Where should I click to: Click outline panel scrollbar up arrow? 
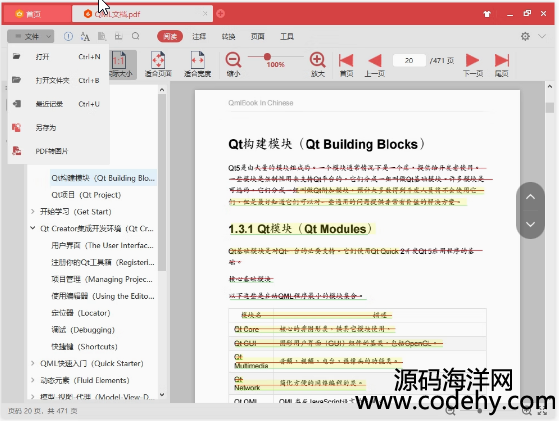coord(162,90)
